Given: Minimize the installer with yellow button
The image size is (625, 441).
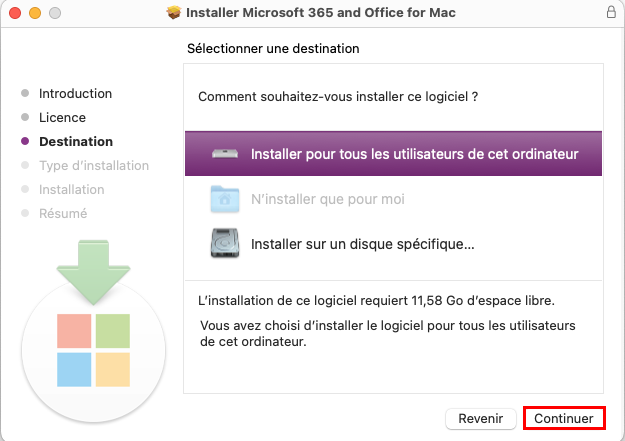Looking at the screenshot, I should coord(35,13).
